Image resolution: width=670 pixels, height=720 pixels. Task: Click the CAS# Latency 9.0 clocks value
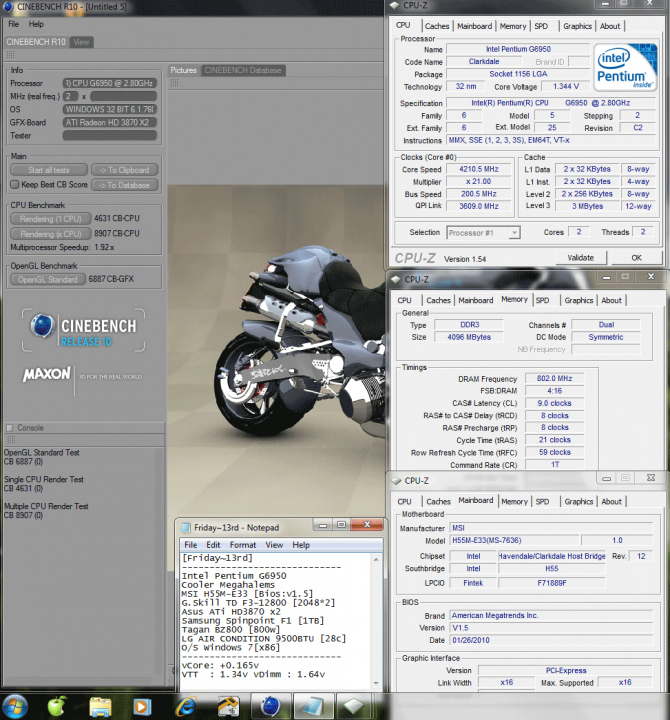click(x=555, y=403)
